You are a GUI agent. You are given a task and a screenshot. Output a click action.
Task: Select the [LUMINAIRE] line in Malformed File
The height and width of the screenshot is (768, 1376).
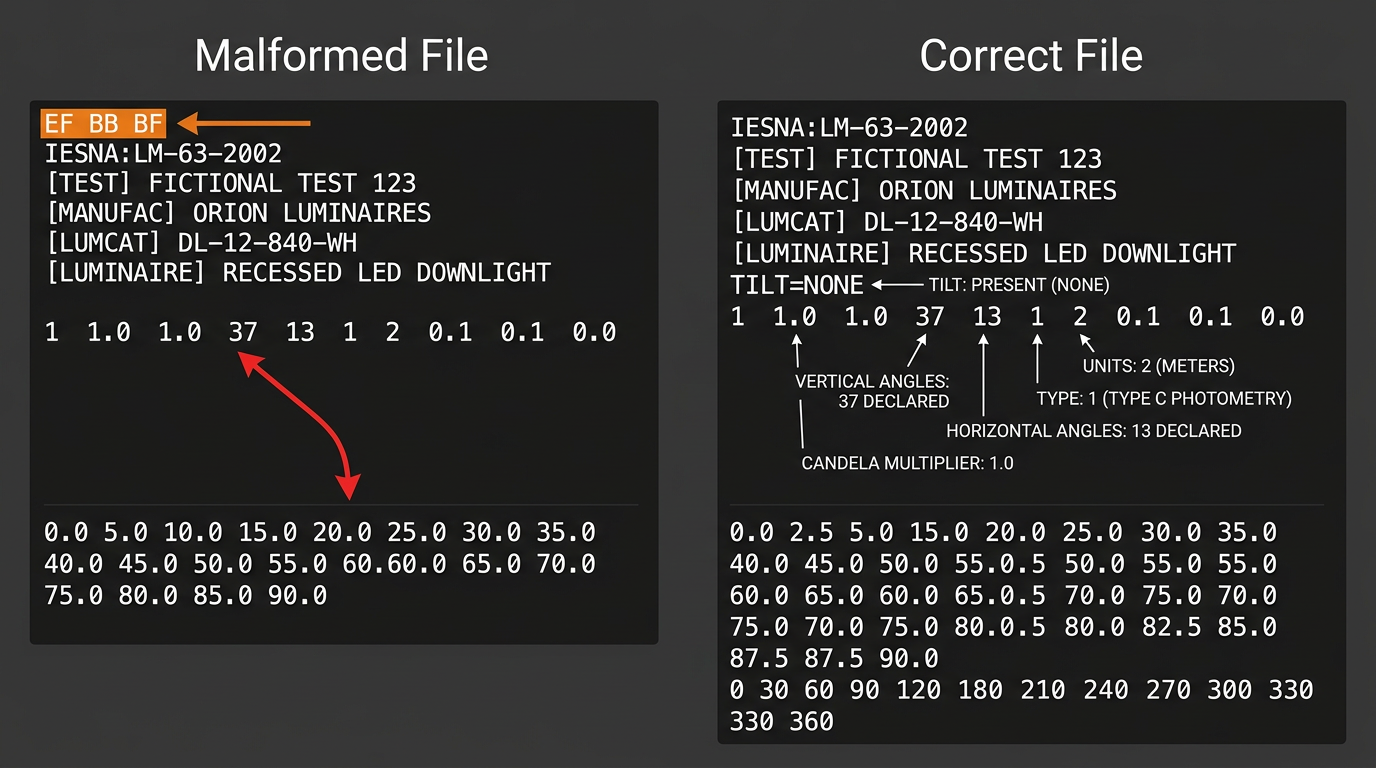tap(298, 273)
